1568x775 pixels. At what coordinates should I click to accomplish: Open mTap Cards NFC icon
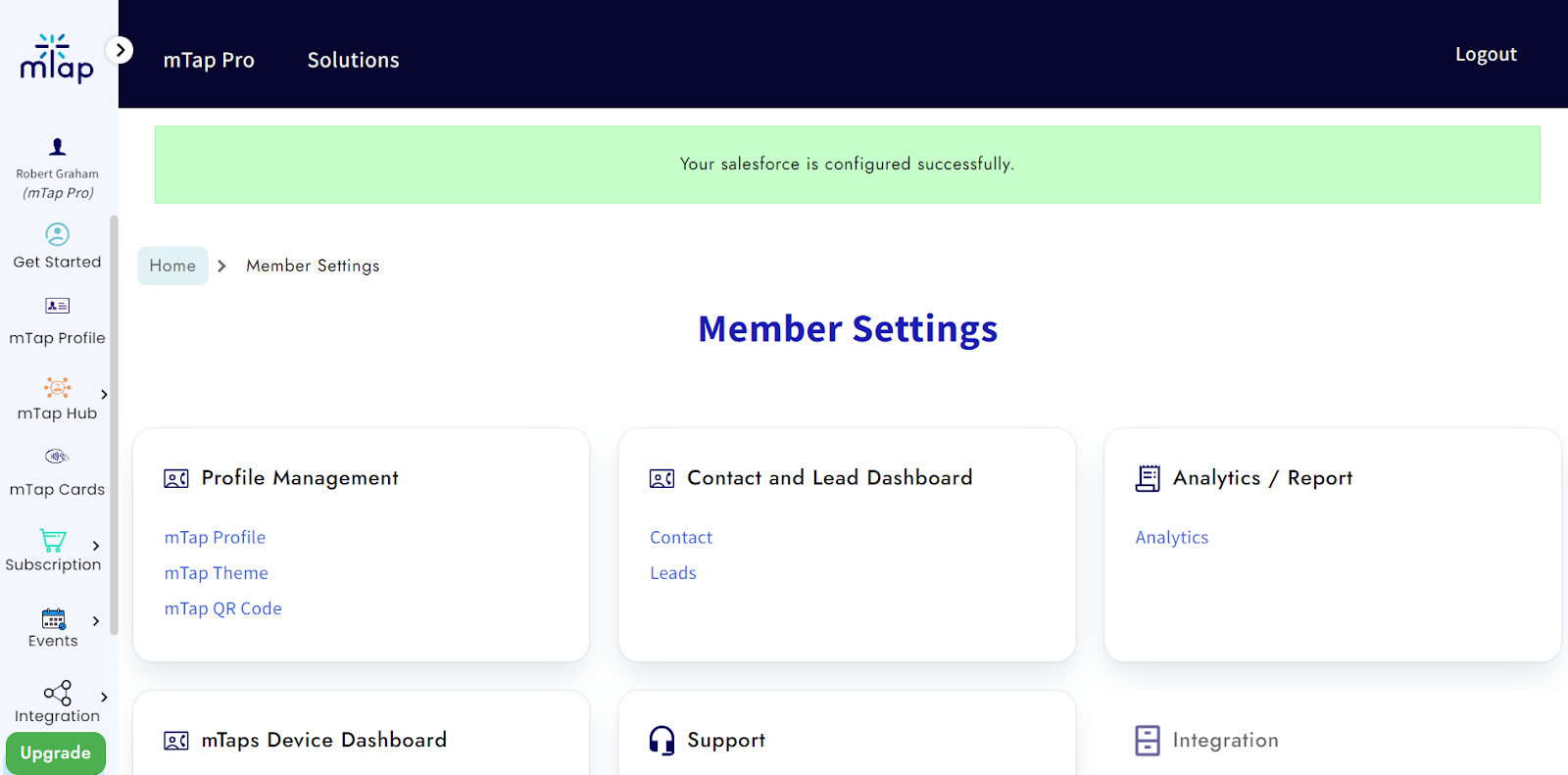pos(57,457)
